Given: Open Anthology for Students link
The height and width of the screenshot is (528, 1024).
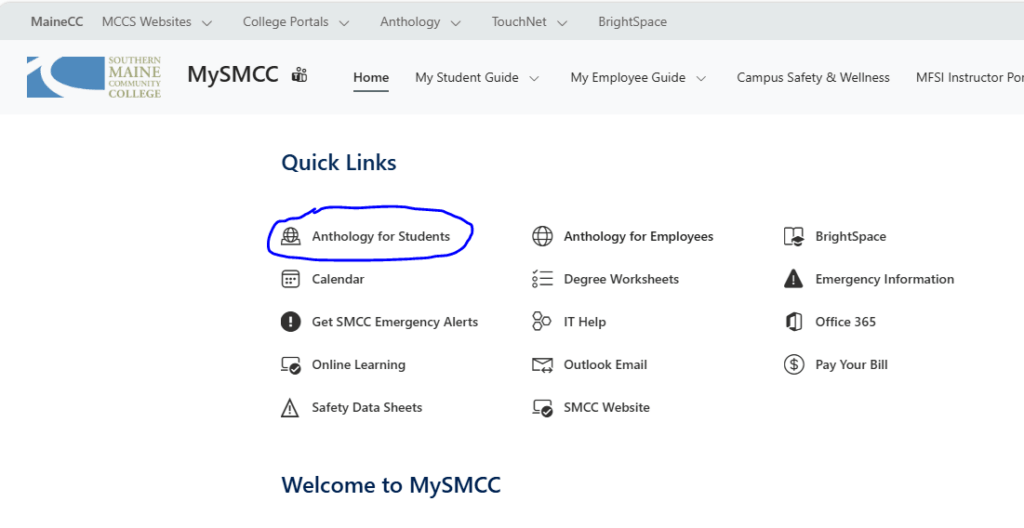Looking at the screenshot, I should click(381, 237).
